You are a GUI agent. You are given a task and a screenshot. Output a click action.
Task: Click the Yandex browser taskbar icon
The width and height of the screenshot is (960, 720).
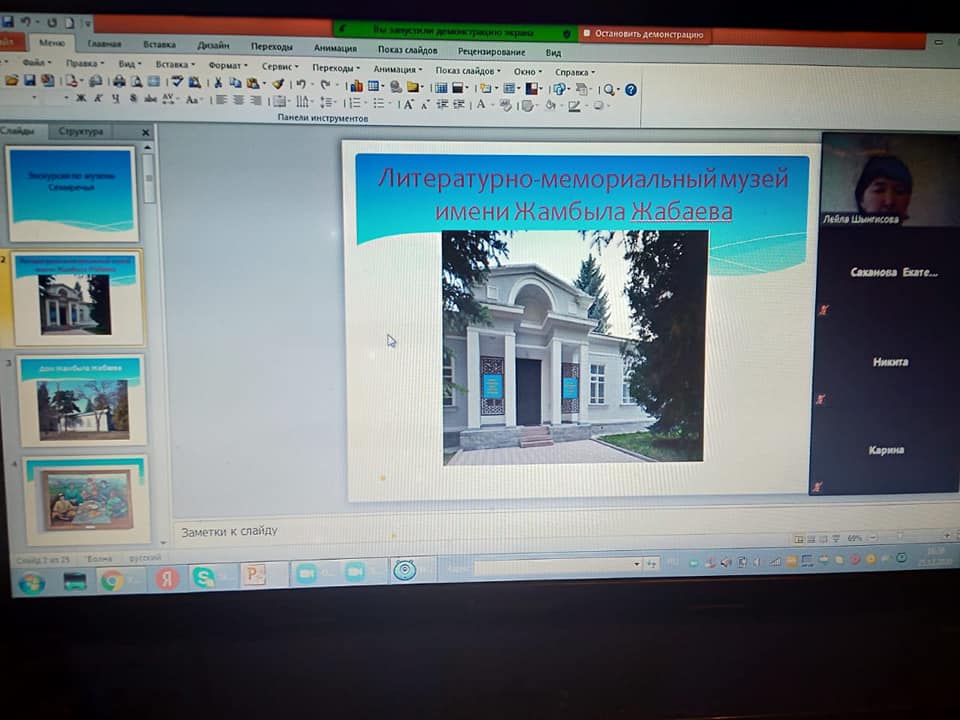coord(166,578)
